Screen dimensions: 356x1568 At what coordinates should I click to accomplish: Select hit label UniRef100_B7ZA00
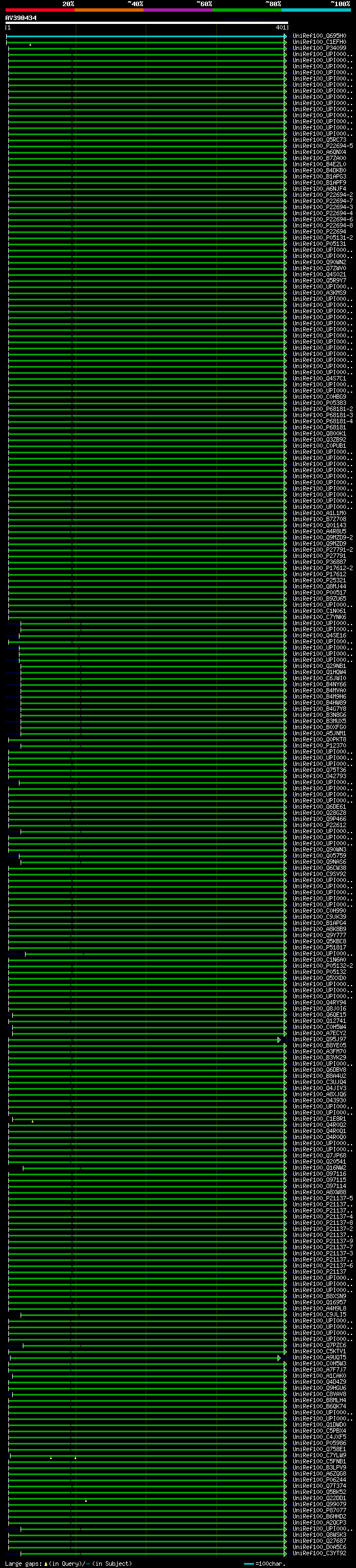tap(319, 159)
